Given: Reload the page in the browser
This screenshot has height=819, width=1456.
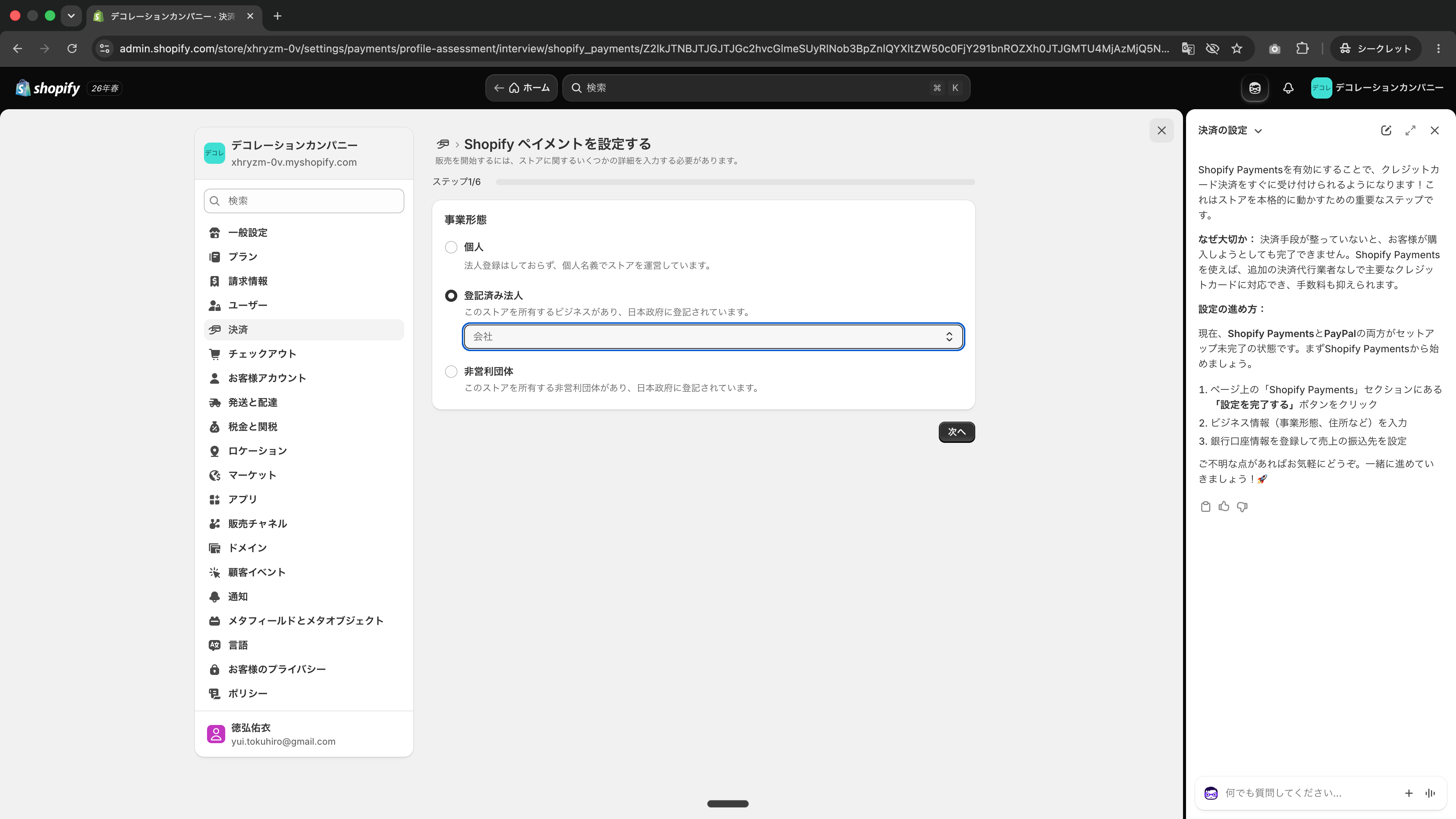Looking at the screenshot, I should tap(72, 49).
